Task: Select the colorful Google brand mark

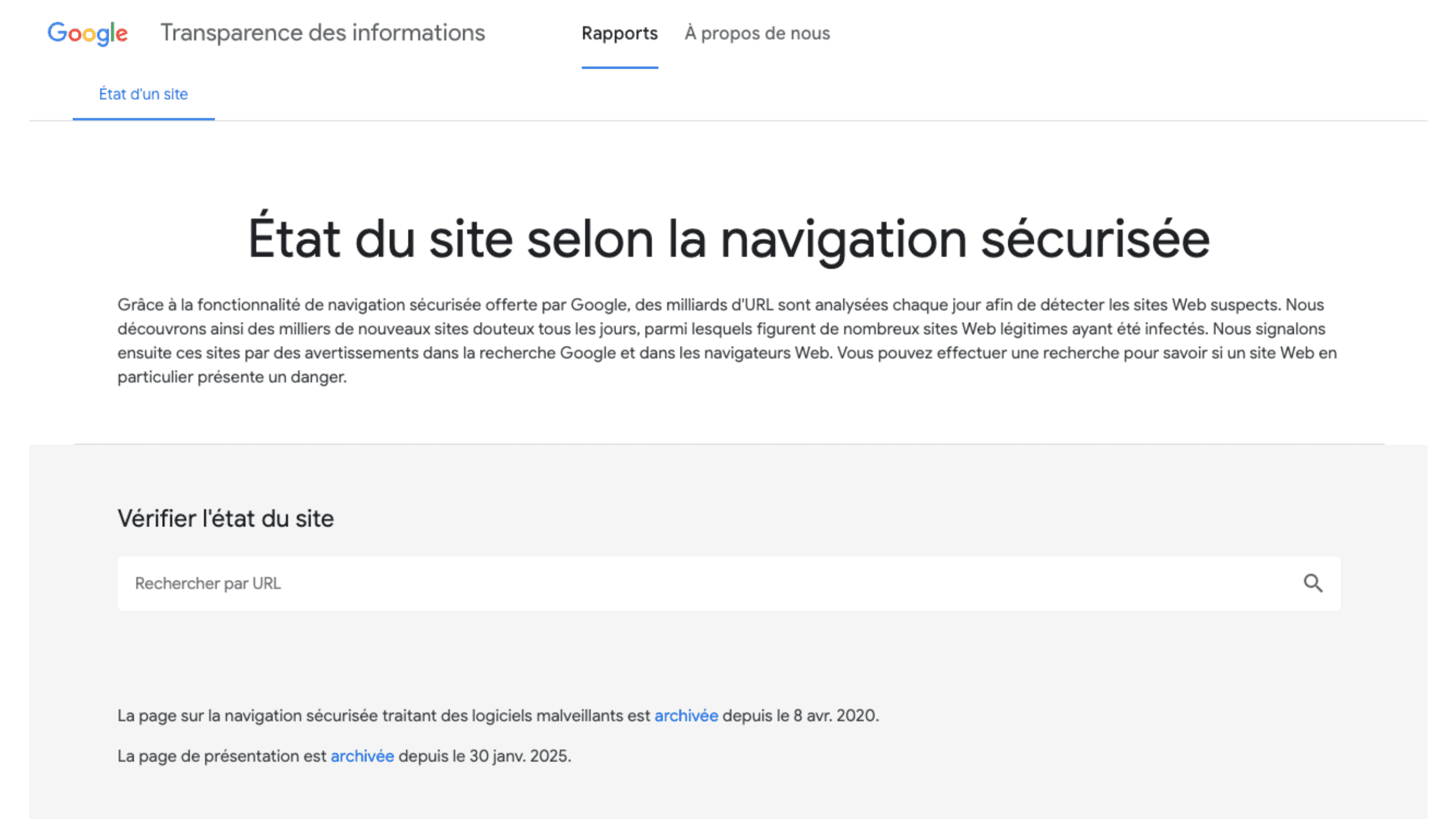Action: pyautogui.click(x=88, y=34)
